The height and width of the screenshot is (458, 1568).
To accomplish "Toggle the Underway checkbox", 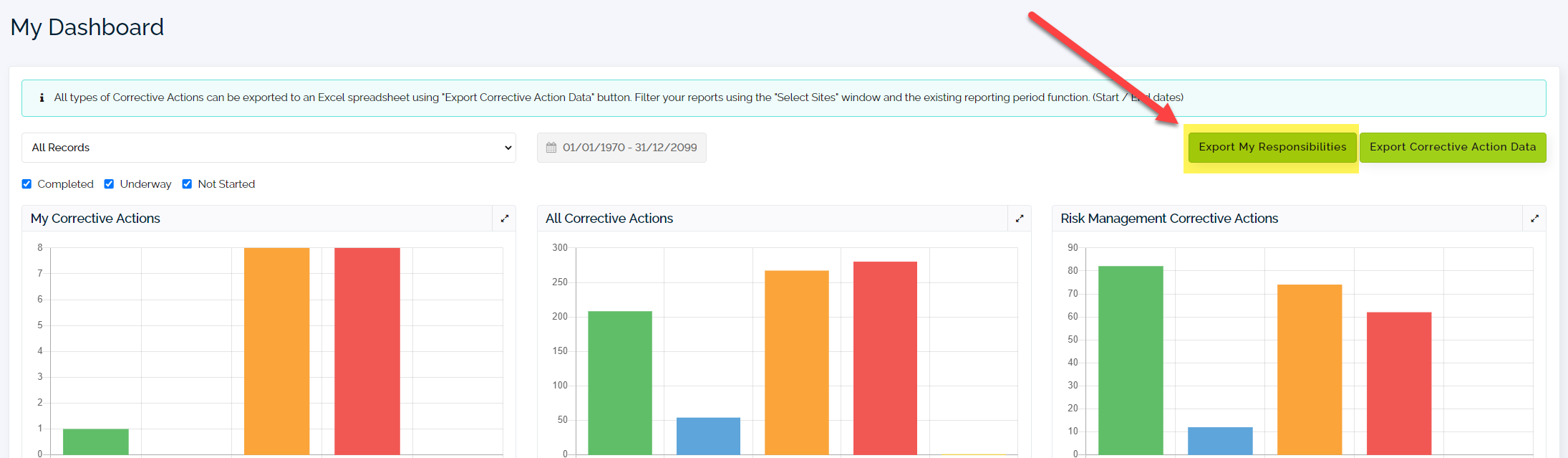I will (109, 184).
